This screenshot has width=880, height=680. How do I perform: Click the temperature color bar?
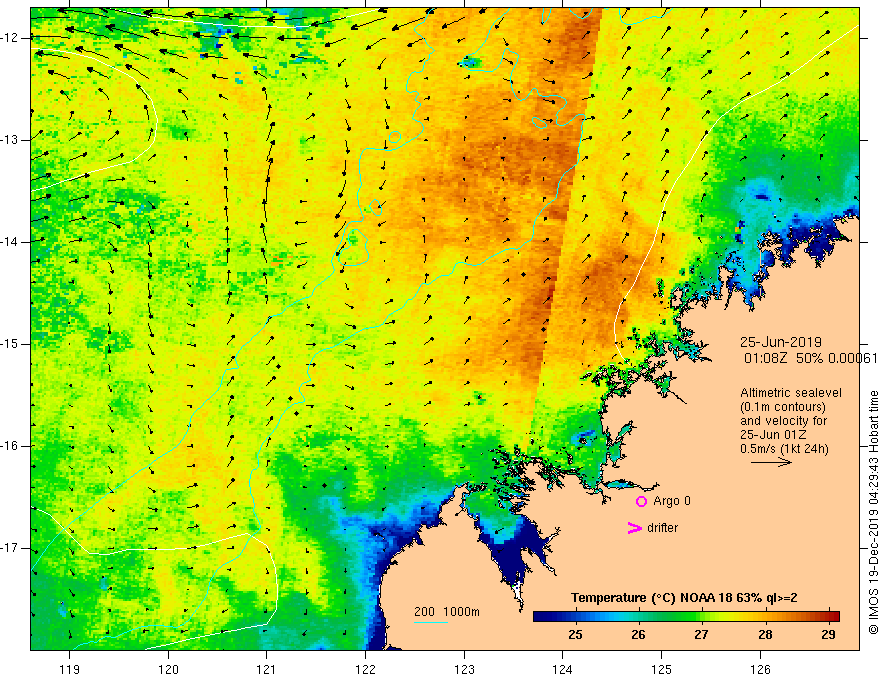pos(686,616)
